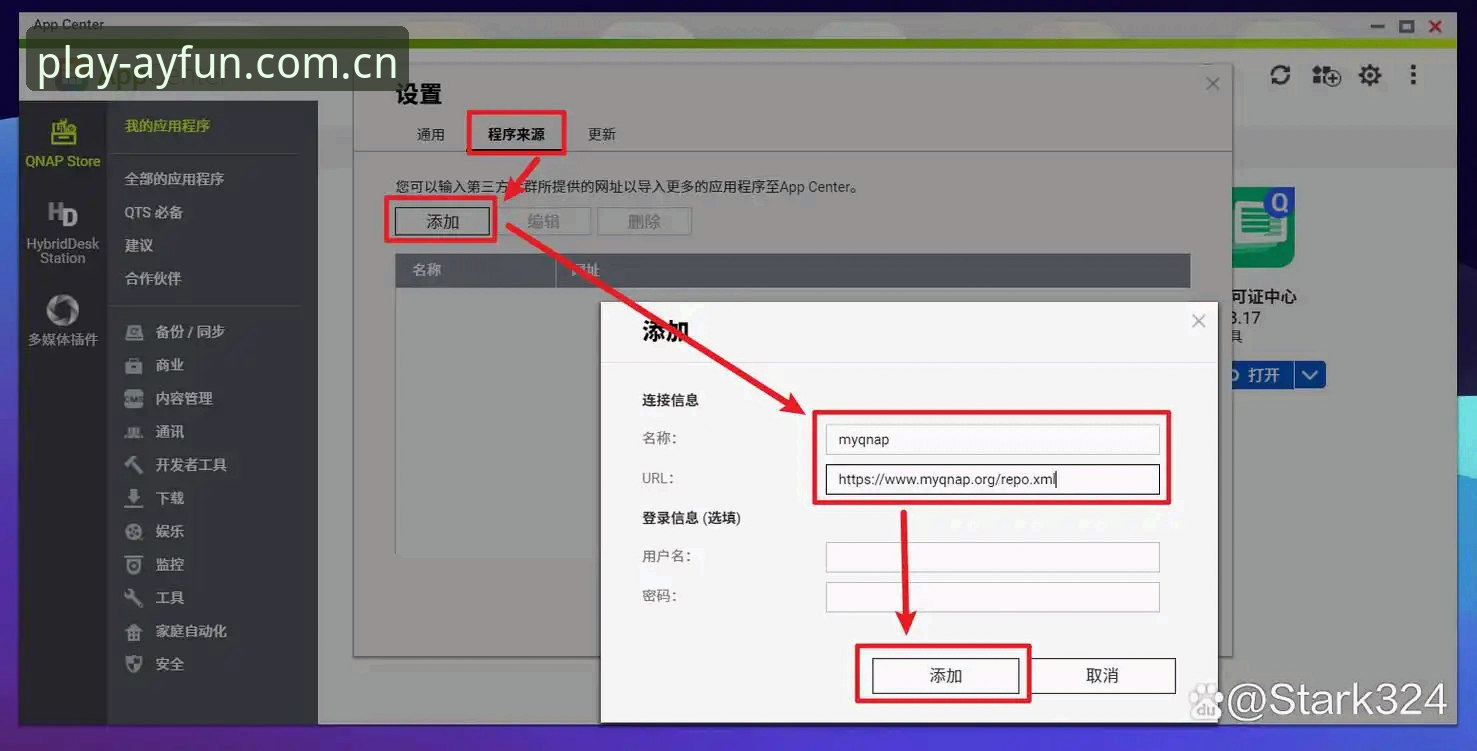Click the 密码 input field

pyautogui.click(x=992, y=597)
